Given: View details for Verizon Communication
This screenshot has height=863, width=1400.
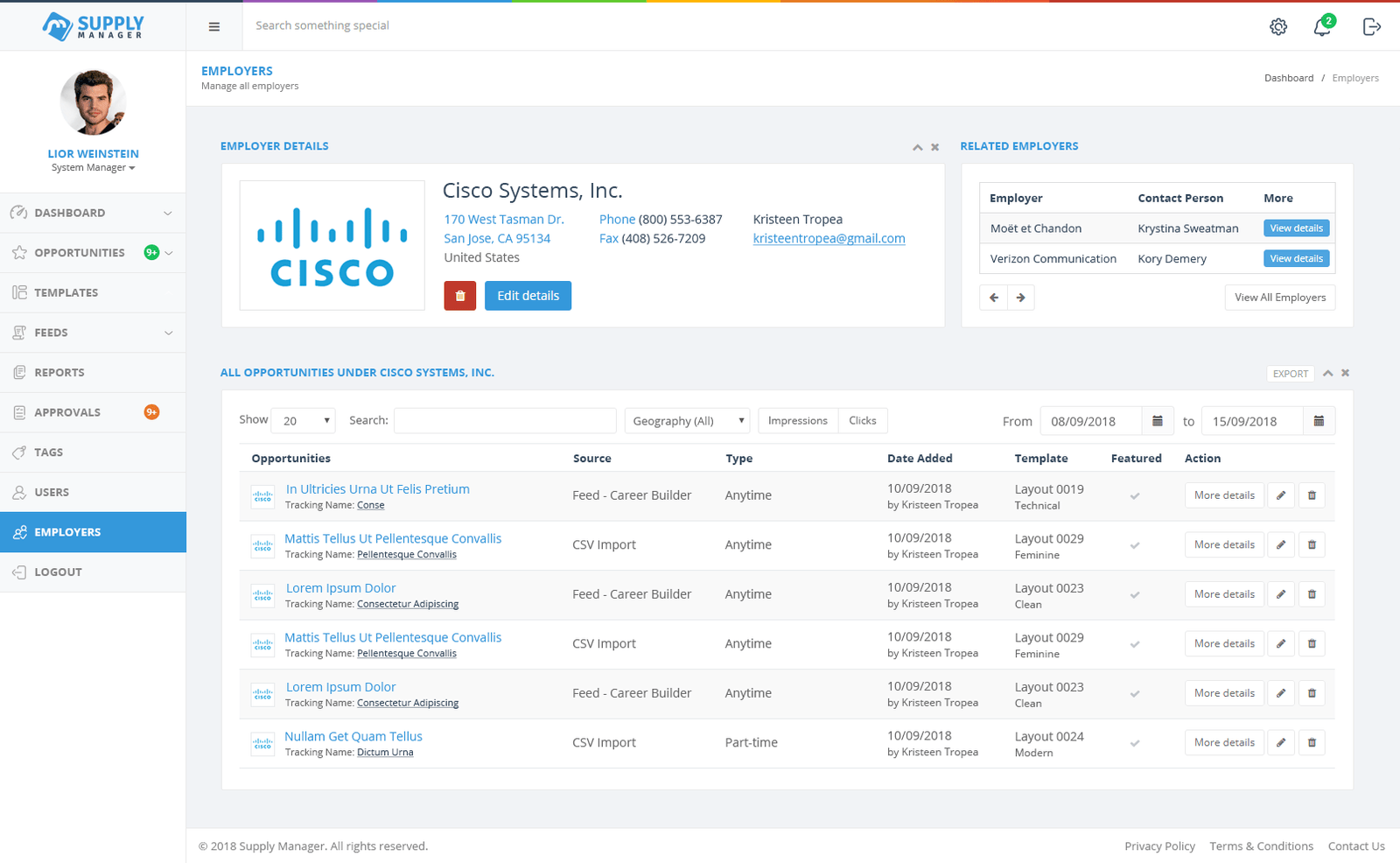Looking at the screenshot, I should coord(1297,259).
